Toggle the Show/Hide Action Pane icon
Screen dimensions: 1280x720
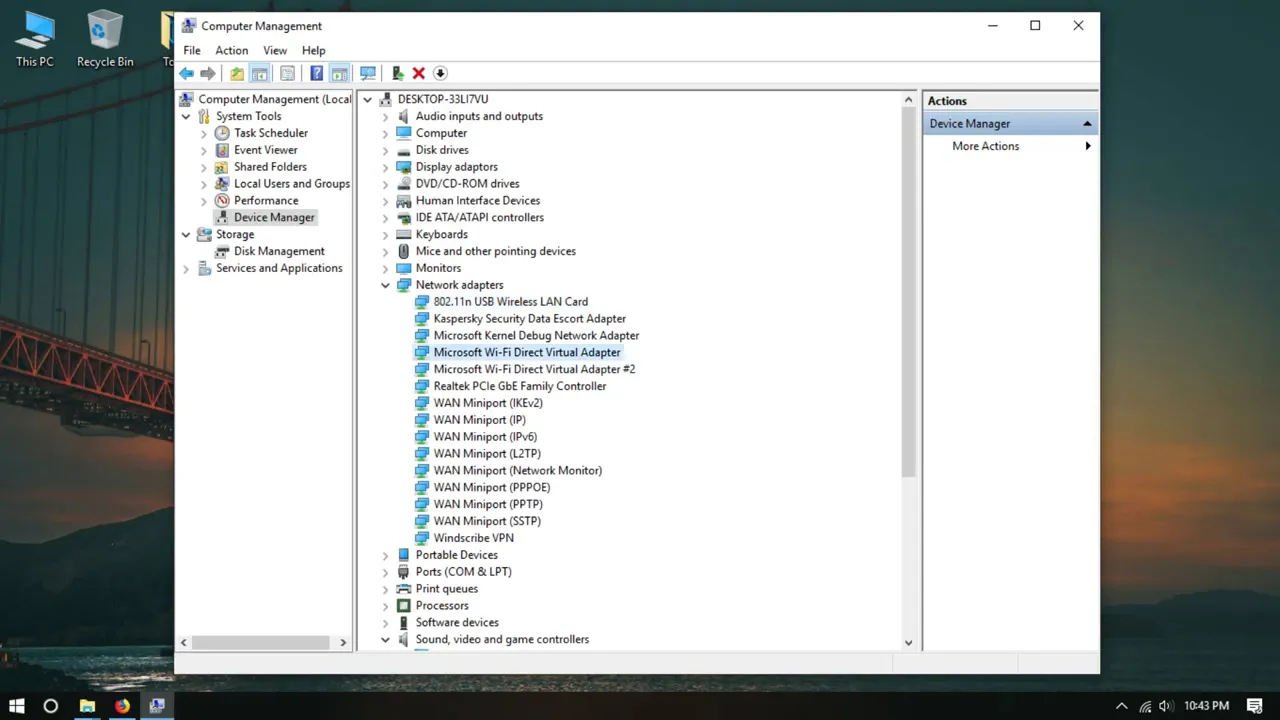click(339, 73)
